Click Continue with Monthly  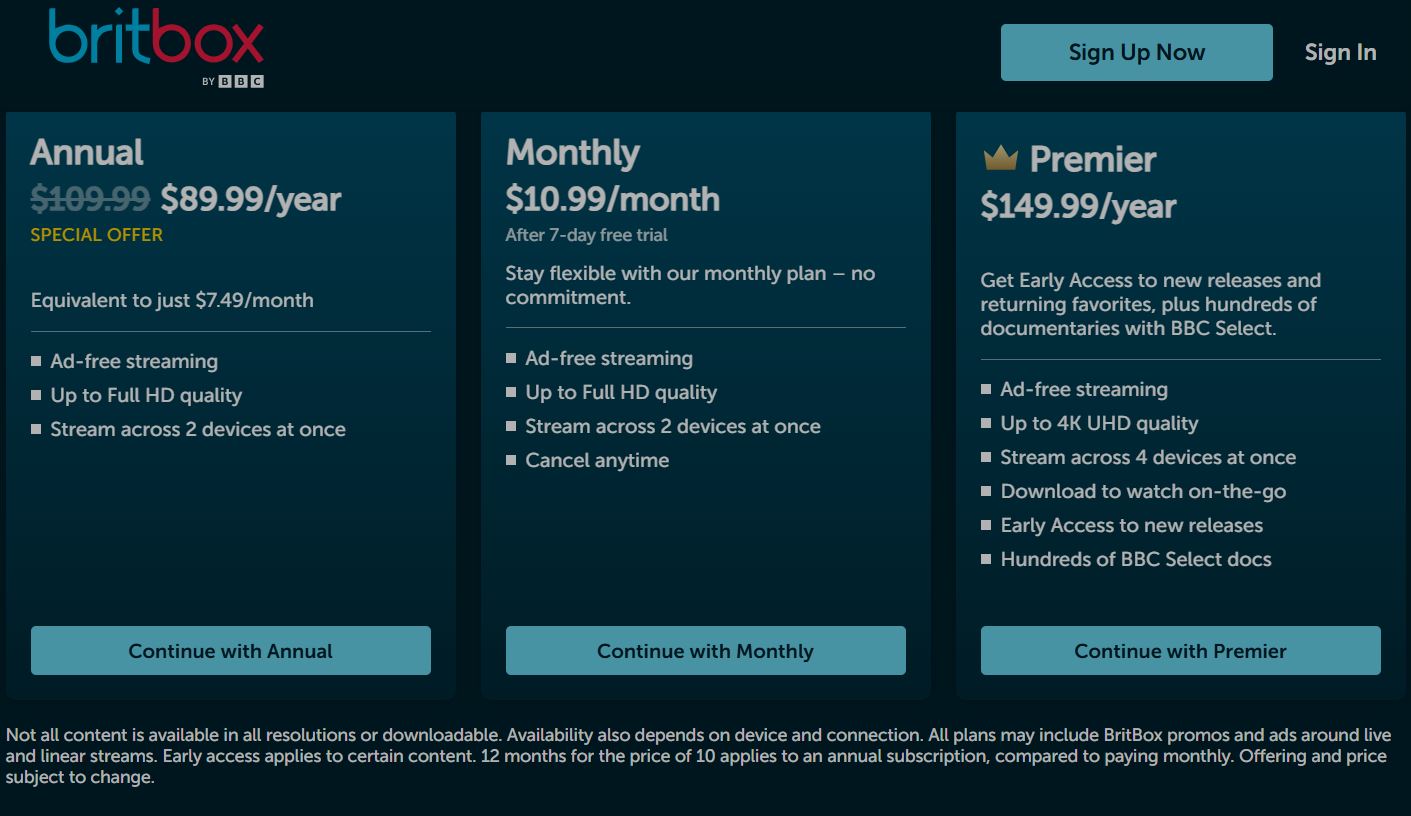(x=705, y=650)
